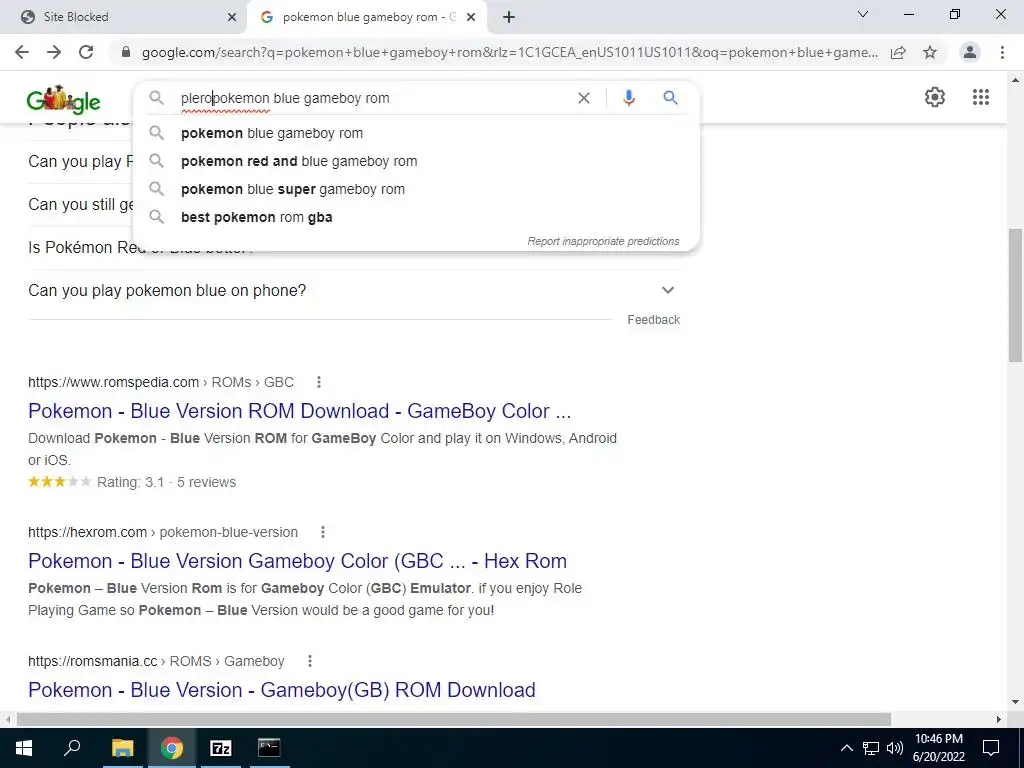Click the taskbar clock showing 10:46 PM
The width and height of the screenshot is (1024, 768).
938,748
